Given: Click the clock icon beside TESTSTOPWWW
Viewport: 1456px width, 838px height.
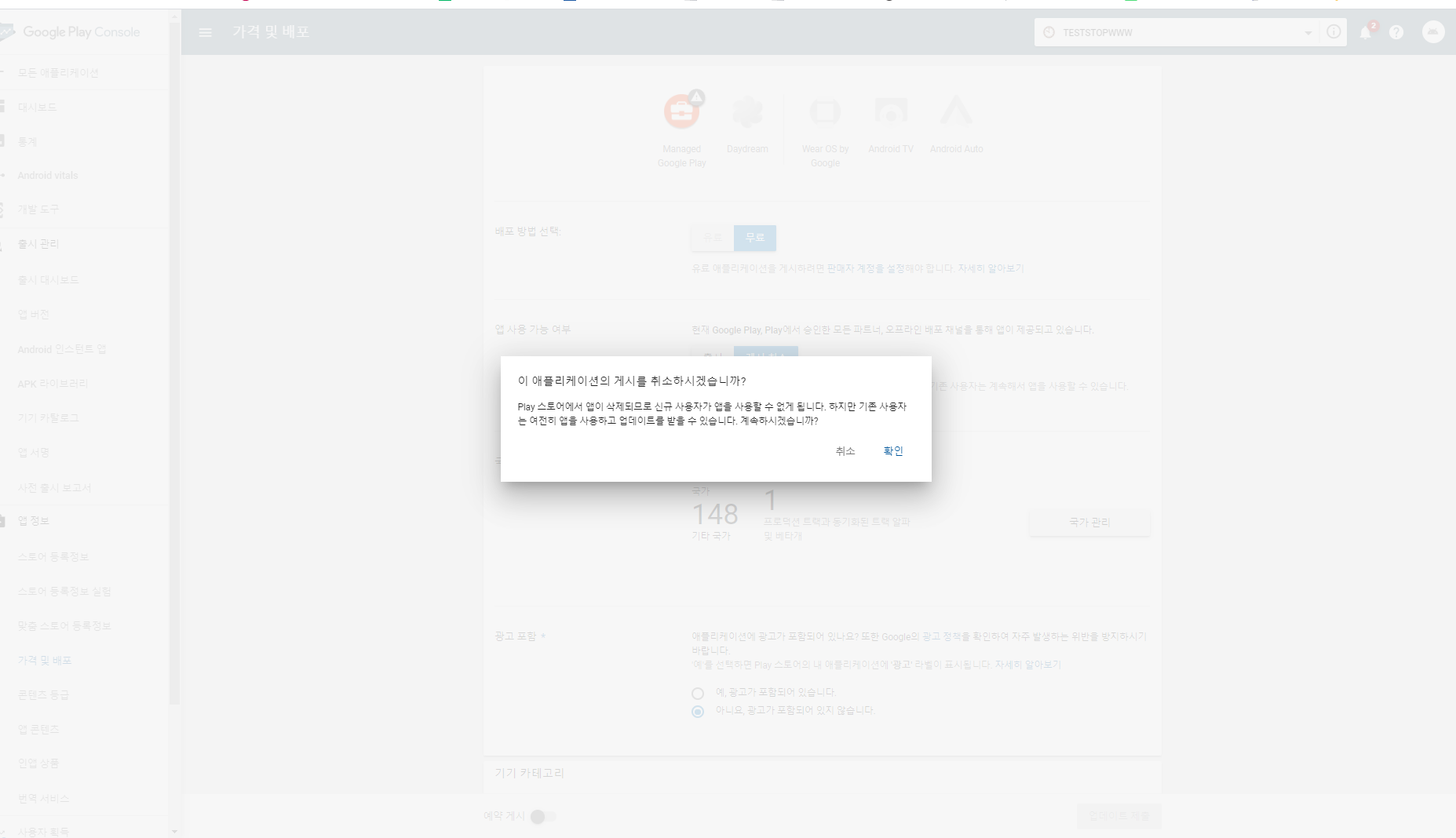Looking at the screenshot, I should pos(1049,32).
